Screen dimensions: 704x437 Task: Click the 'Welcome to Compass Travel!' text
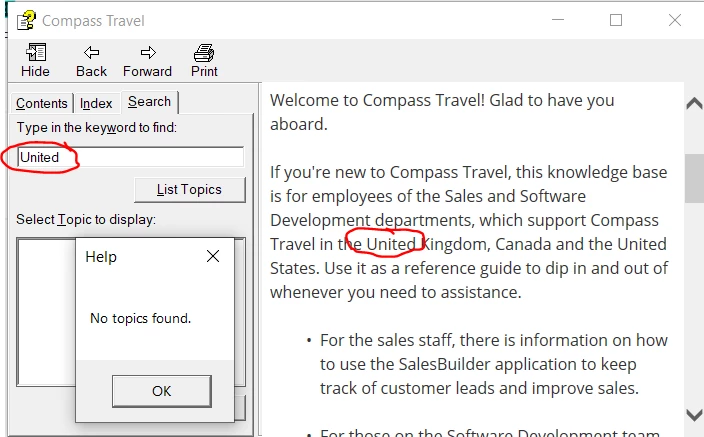tap(377, 100)
